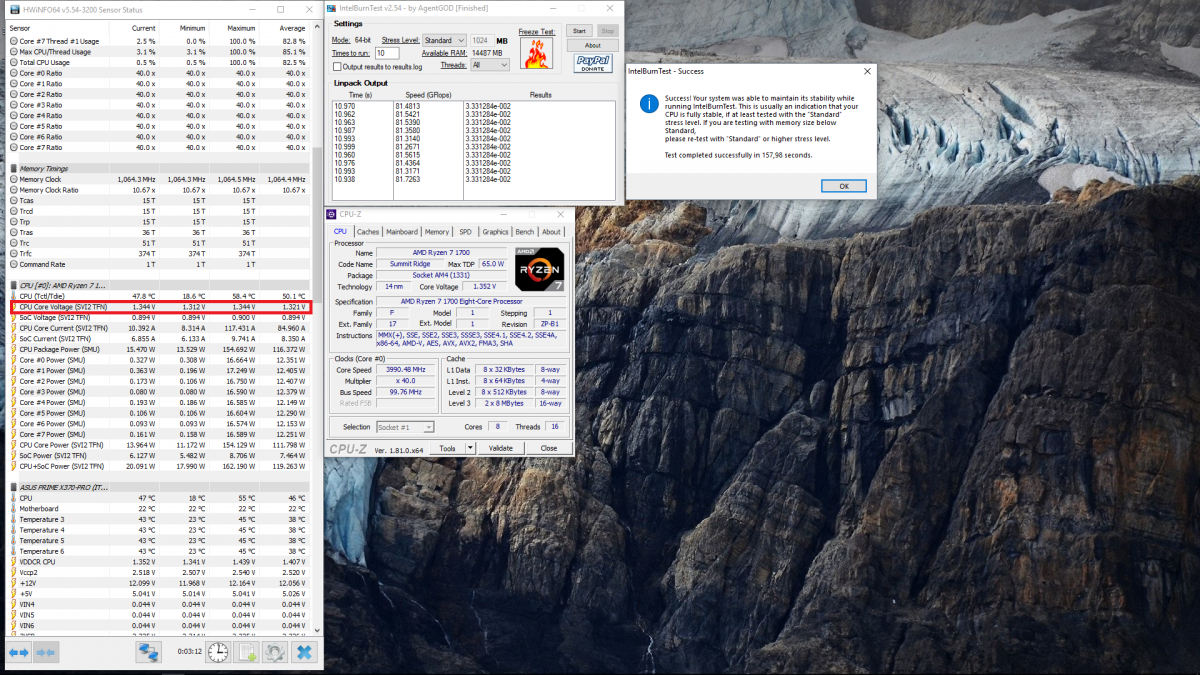
Task: Click the icon of the Motherboard temperature row
Action: pos(14,508)
